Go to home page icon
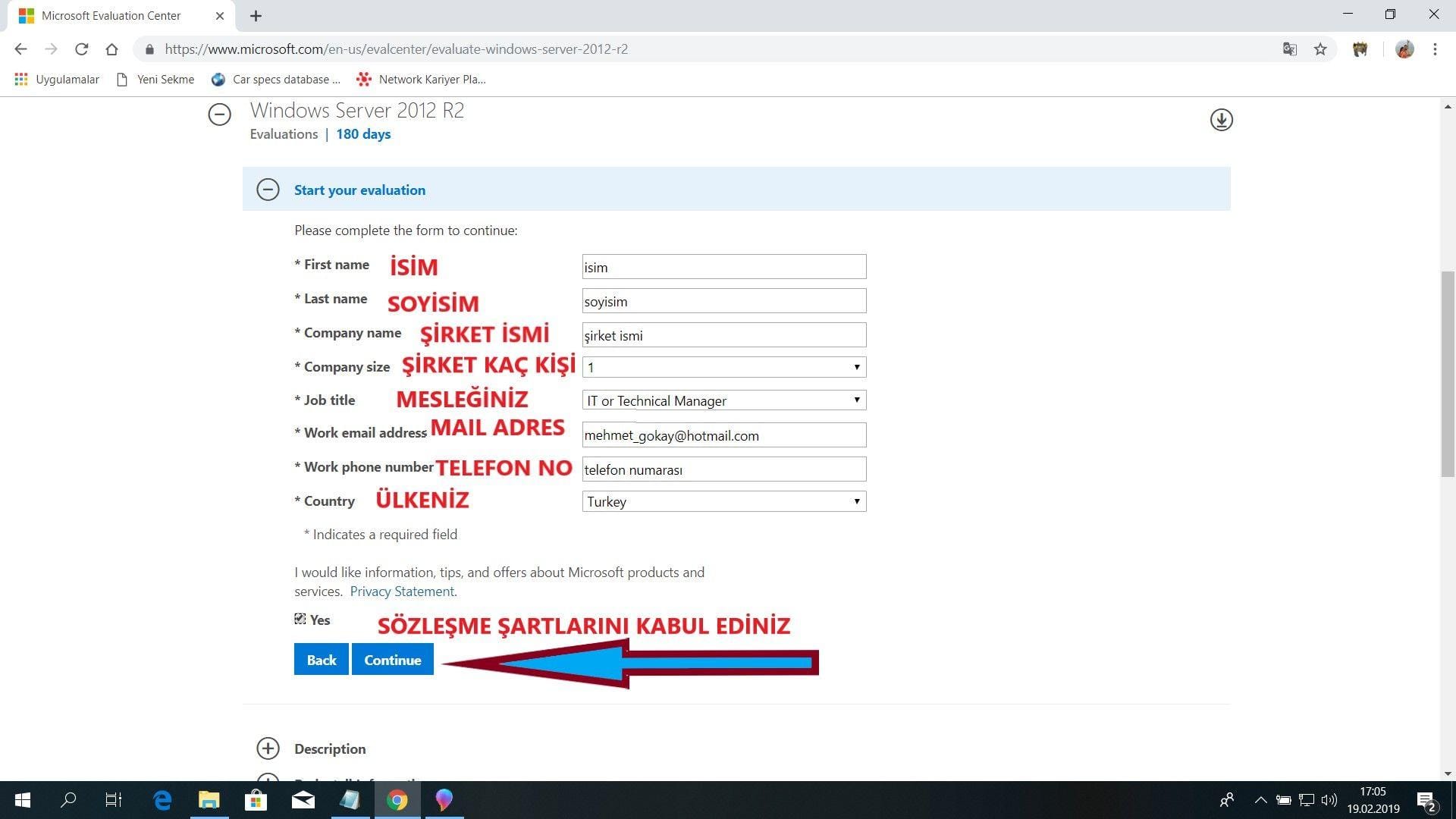 click(111, 49)
